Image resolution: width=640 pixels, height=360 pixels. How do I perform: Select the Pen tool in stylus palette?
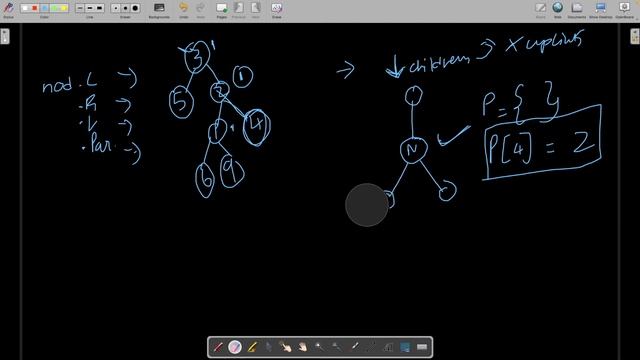(218, 347)
